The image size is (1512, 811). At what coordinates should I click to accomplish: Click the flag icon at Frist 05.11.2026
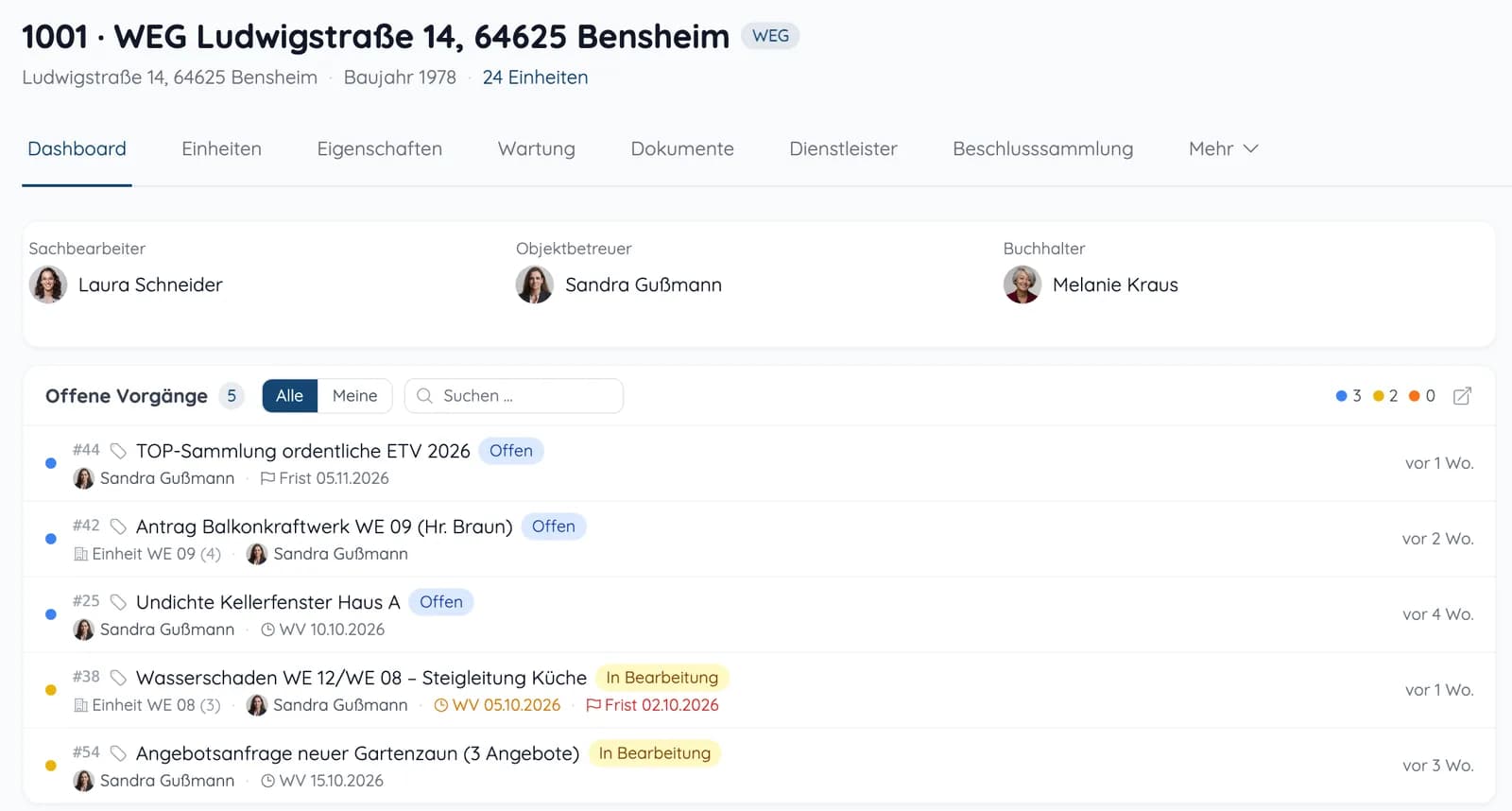point(267,478)
